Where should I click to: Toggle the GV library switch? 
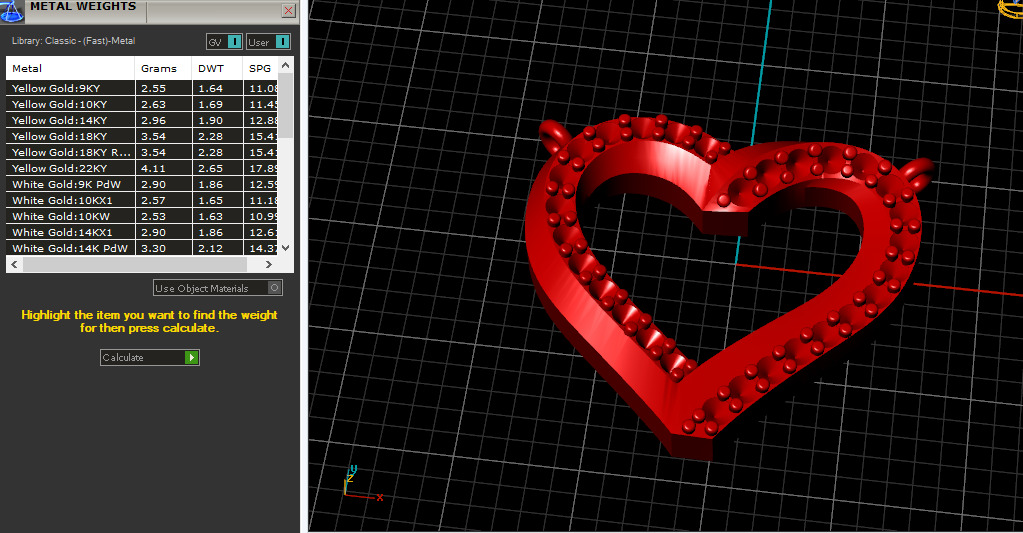click(x=225, y=42)
